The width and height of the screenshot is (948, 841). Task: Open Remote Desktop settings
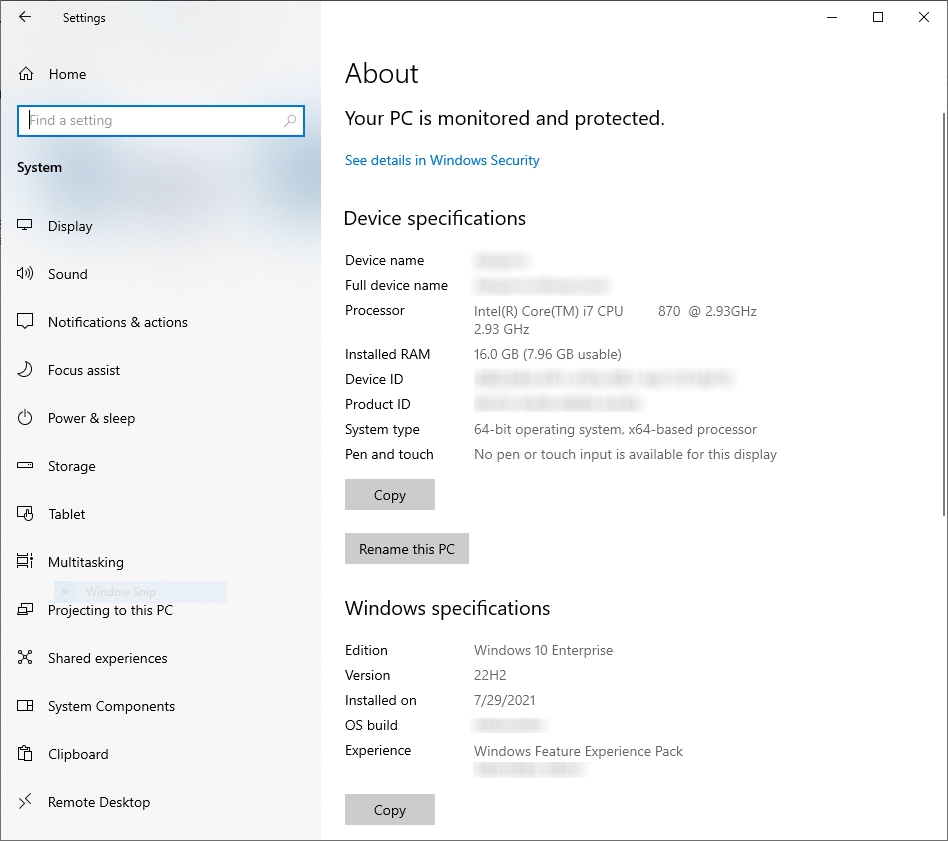pos(99,802)
